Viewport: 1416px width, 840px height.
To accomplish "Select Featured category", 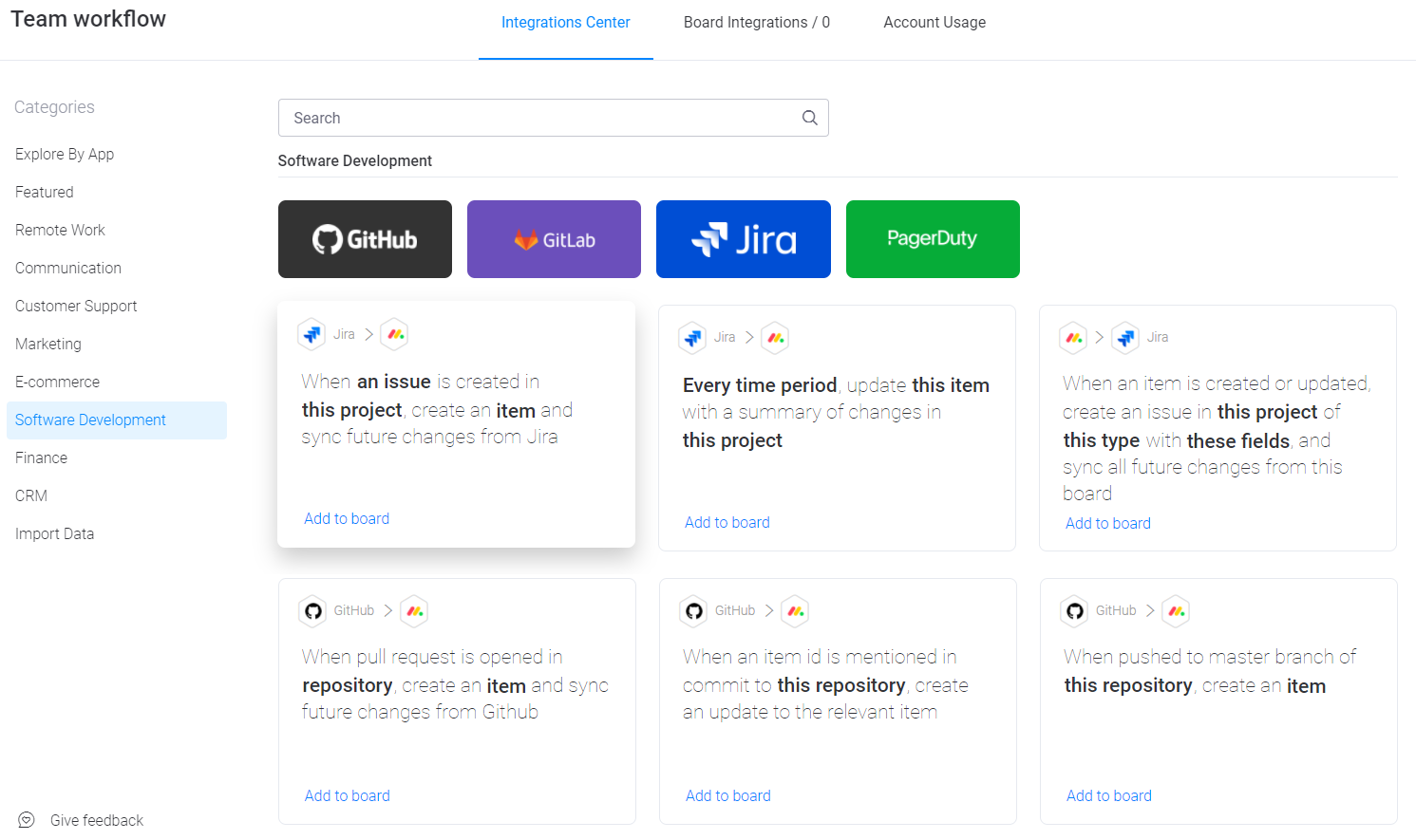I will tap(117, 192).
